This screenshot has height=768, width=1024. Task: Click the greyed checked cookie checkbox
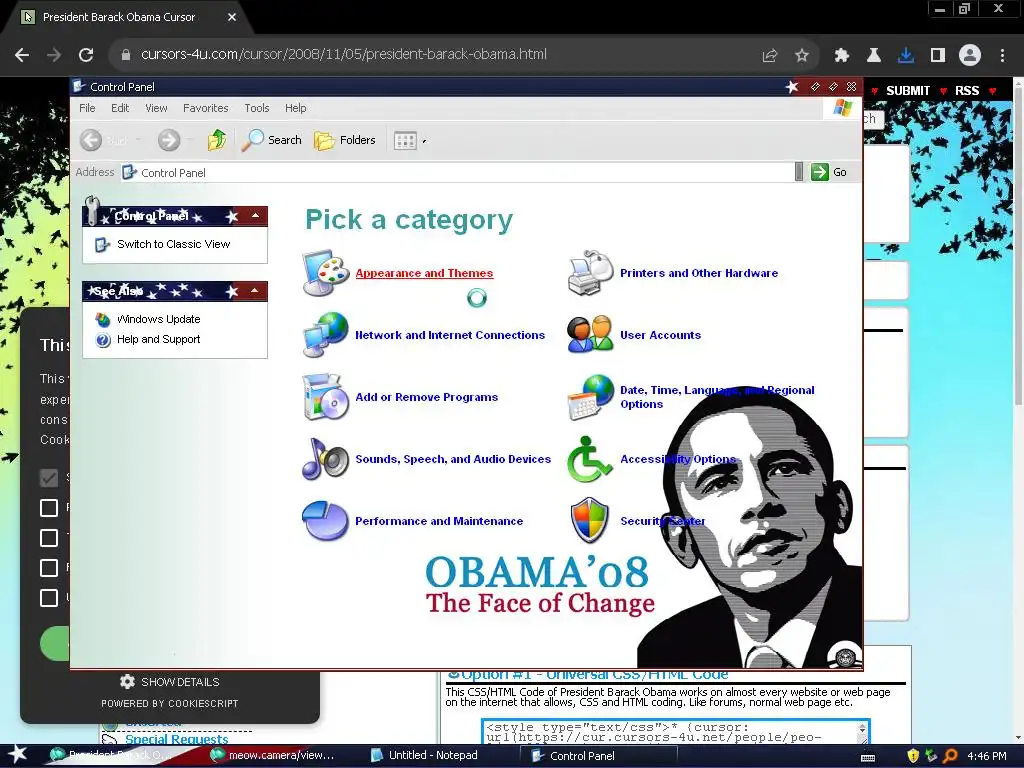pos(49,478)
